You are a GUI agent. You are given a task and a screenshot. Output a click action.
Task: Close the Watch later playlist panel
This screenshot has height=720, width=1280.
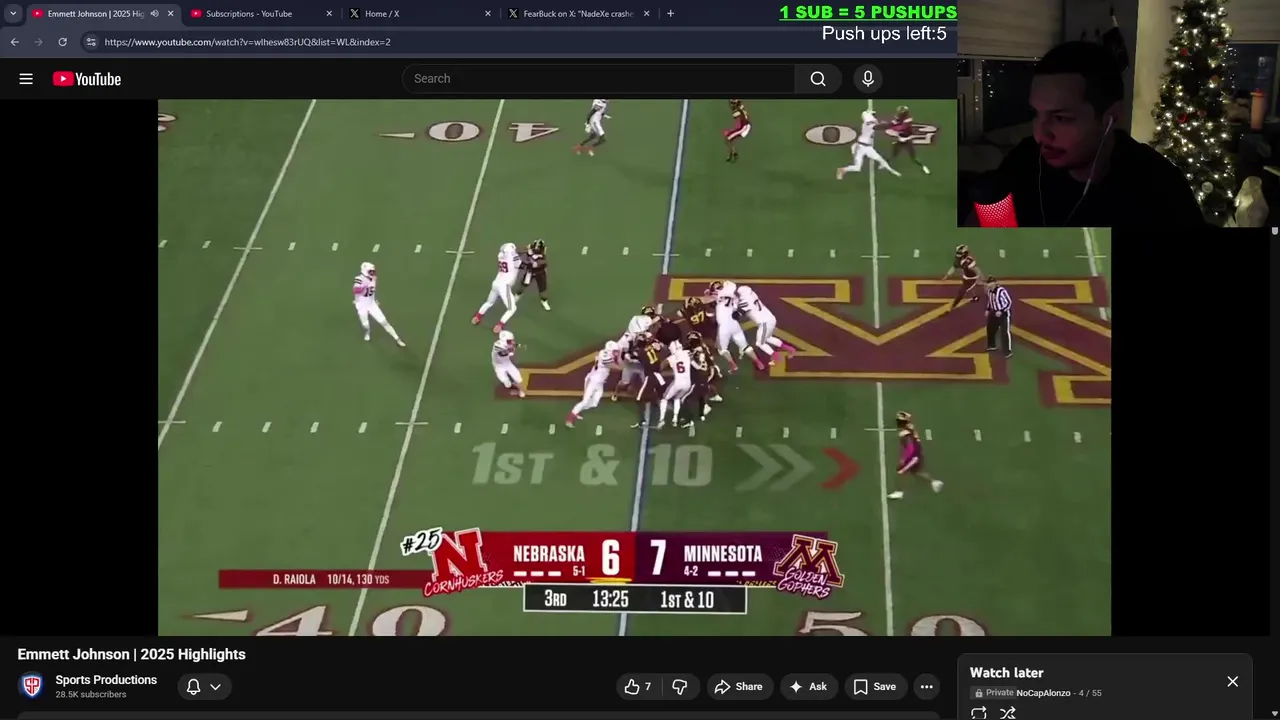tap(1232, 682)
